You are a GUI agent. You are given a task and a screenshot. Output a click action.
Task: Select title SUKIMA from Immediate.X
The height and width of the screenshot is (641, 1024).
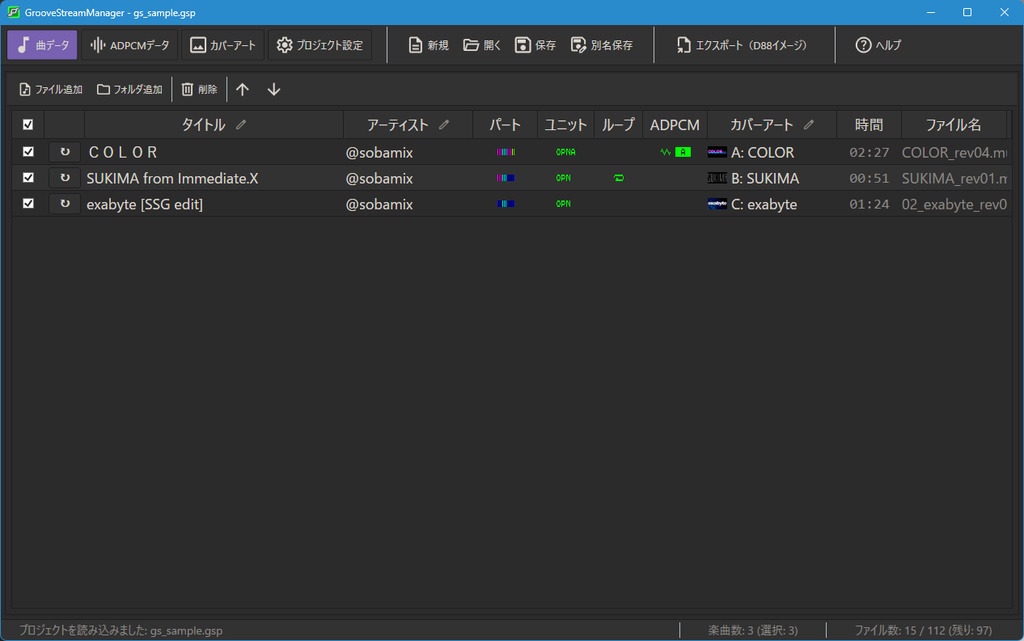pyautogui.click(x=172, y=178)
